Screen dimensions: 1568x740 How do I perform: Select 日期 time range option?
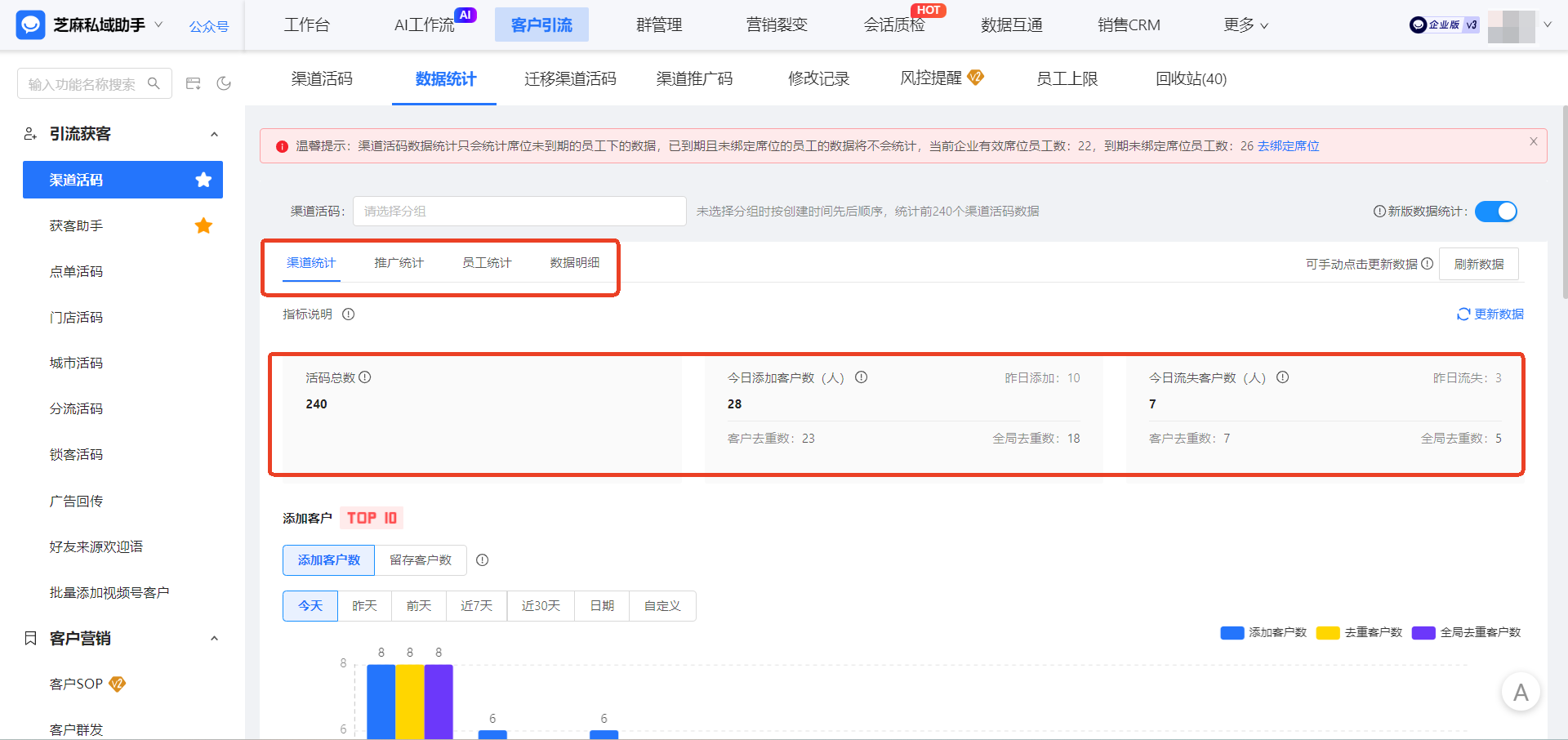click(x=602, y=606)
